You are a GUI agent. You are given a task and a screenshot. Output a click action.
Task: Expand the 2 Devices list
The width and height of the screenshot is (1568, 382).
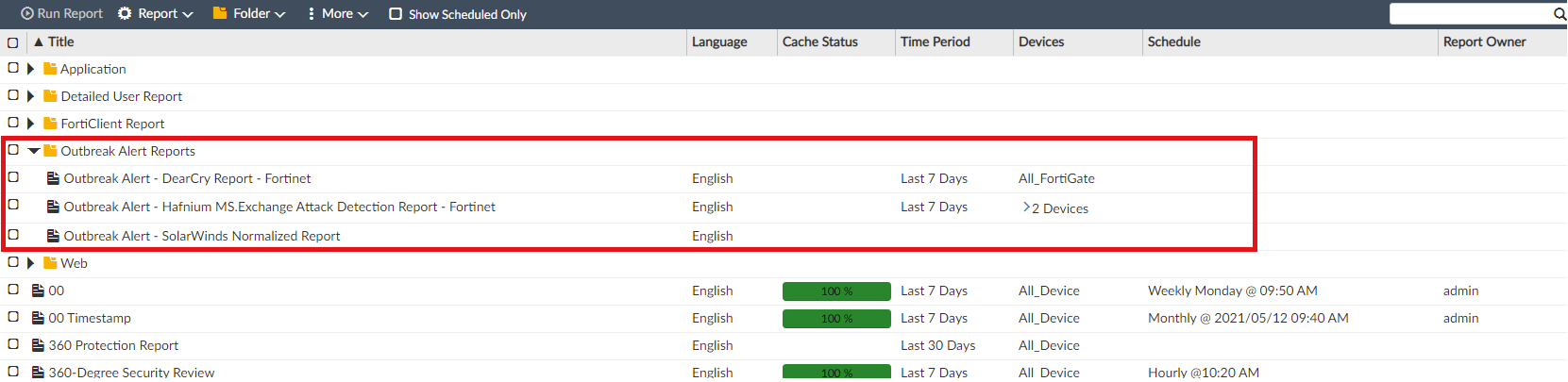point(1026,208)
